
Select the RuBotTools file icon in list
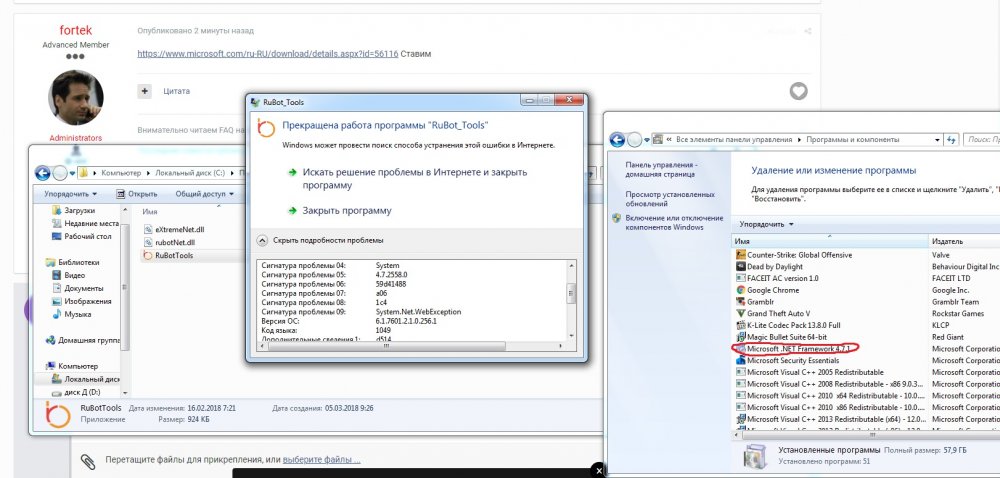coord(149,255)
